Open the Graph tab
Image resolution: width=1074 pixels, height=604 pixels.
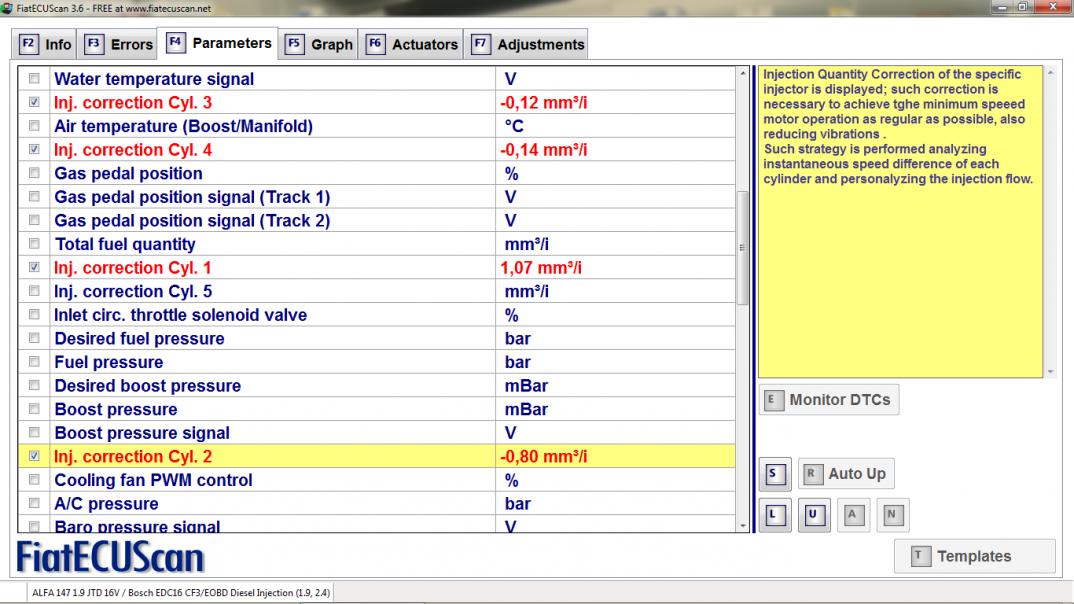pos(320,44)
